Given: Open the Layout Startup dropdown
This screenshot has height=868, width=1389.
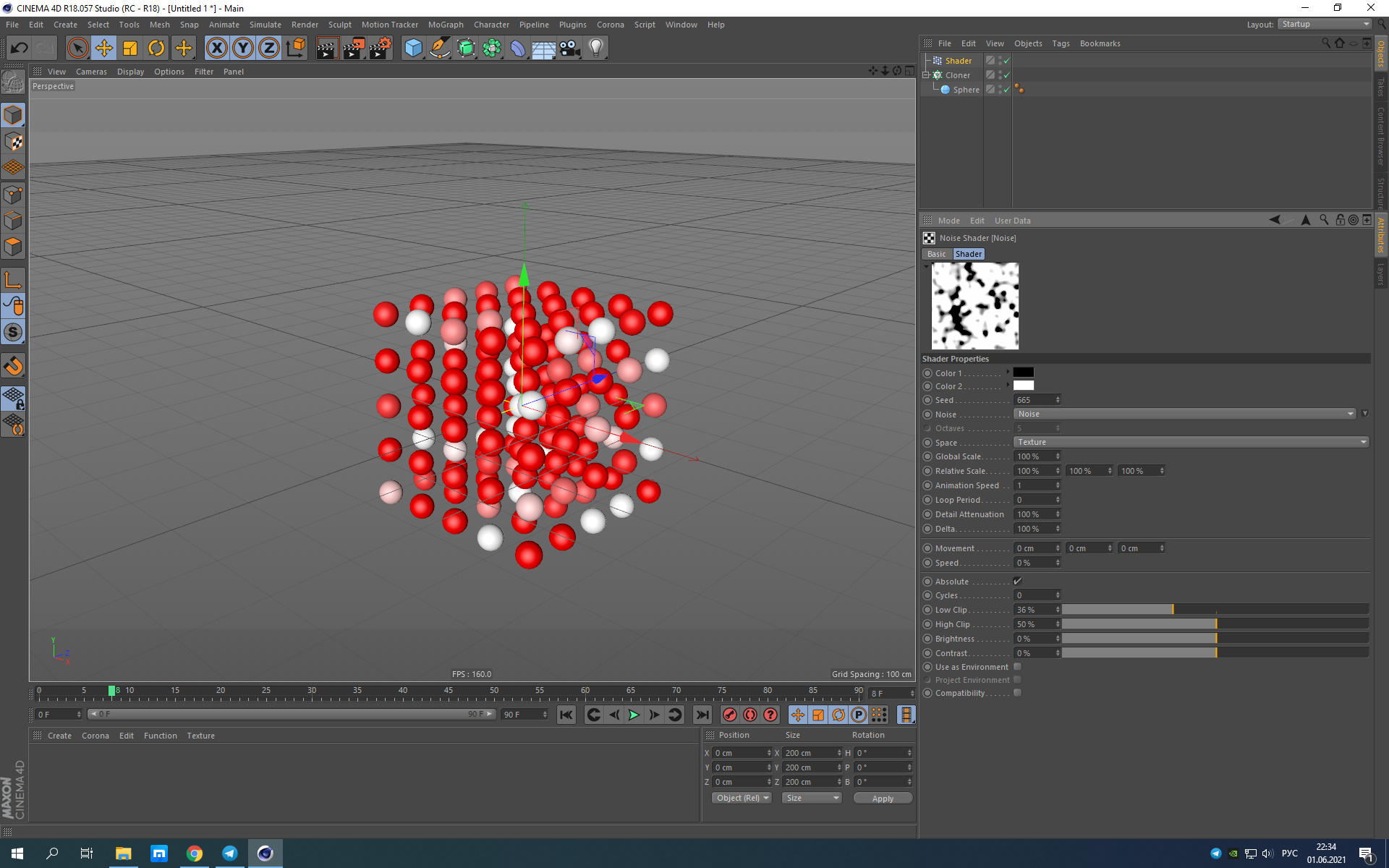Looking at the screenshot, I should (1324, 24).
